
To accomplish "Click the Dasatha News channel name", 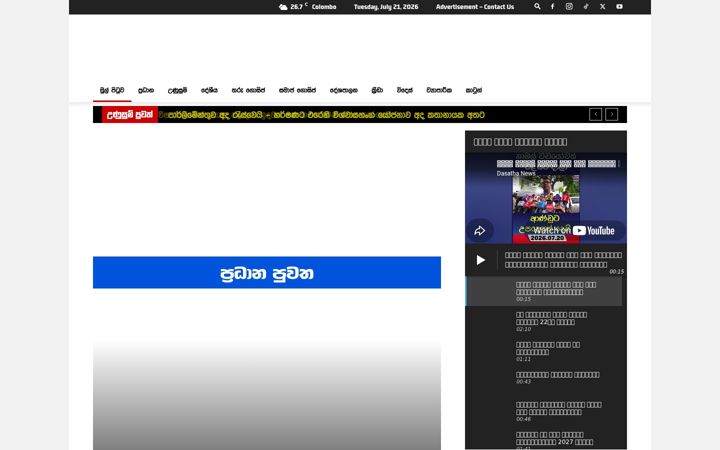I will point(516,174).
